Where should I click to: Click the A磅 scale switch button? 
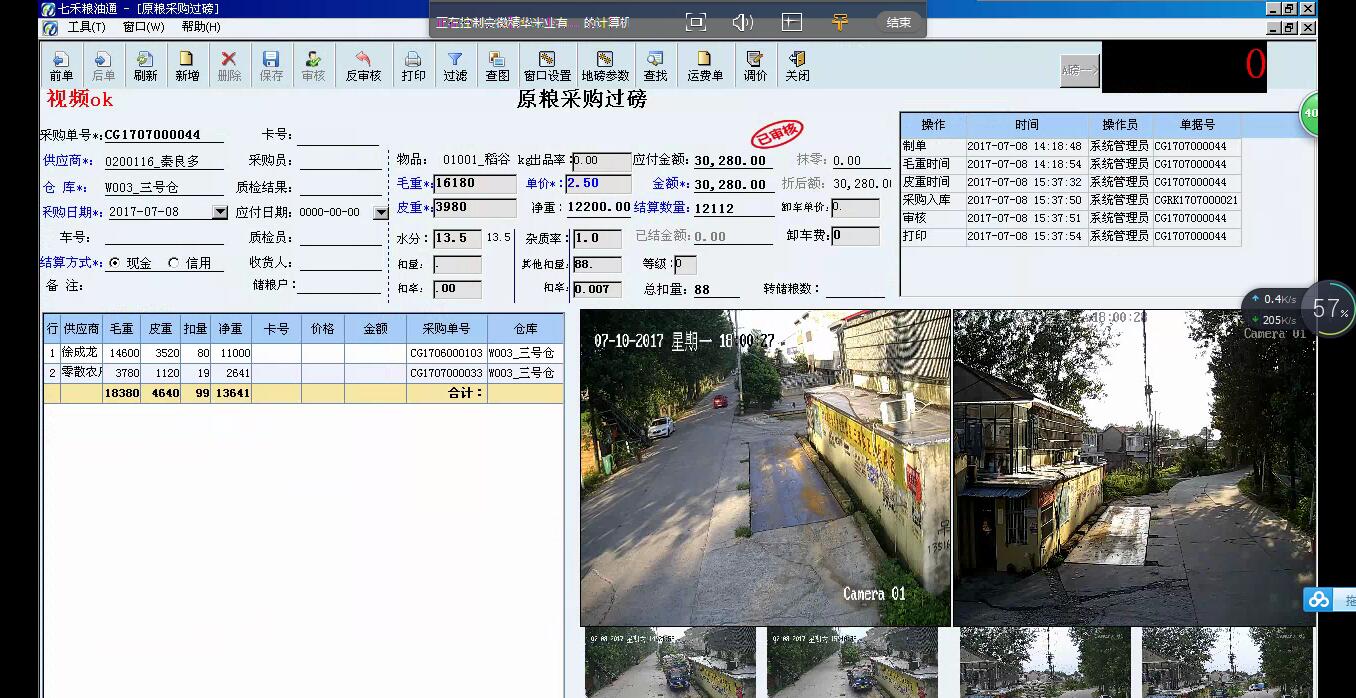(1080, 70)
